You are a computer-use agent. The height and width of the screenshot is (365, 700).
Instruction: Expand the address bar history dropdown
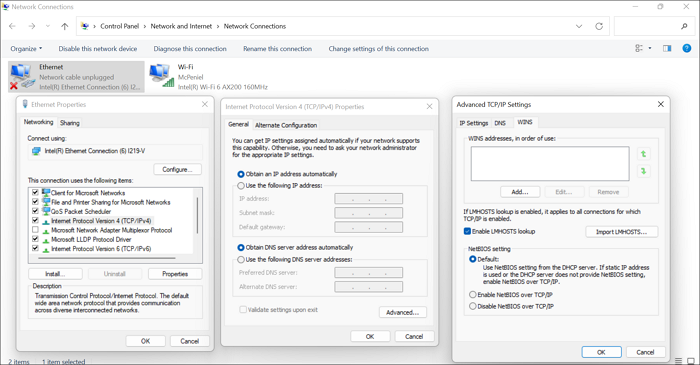[x=579, y=26]
